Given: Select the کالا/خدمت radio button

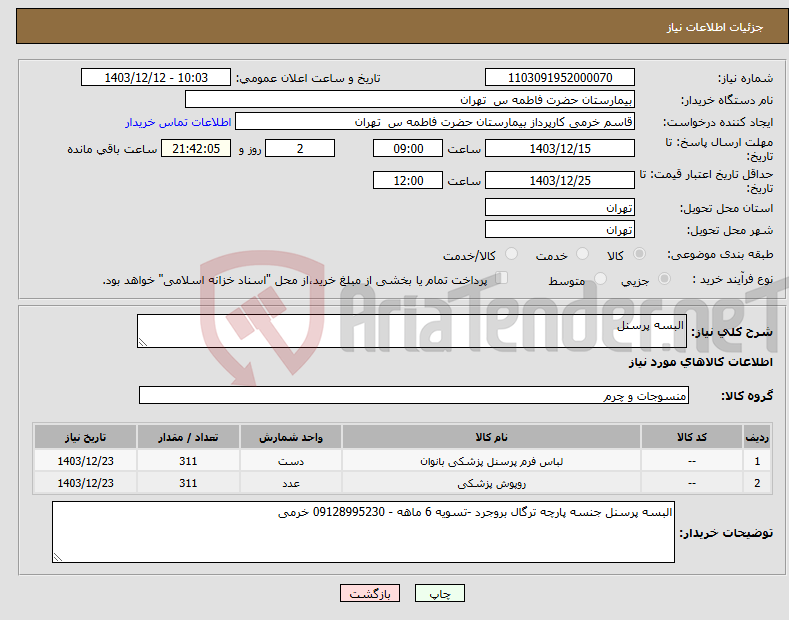Looking at the screenshot, I should 511,254.
